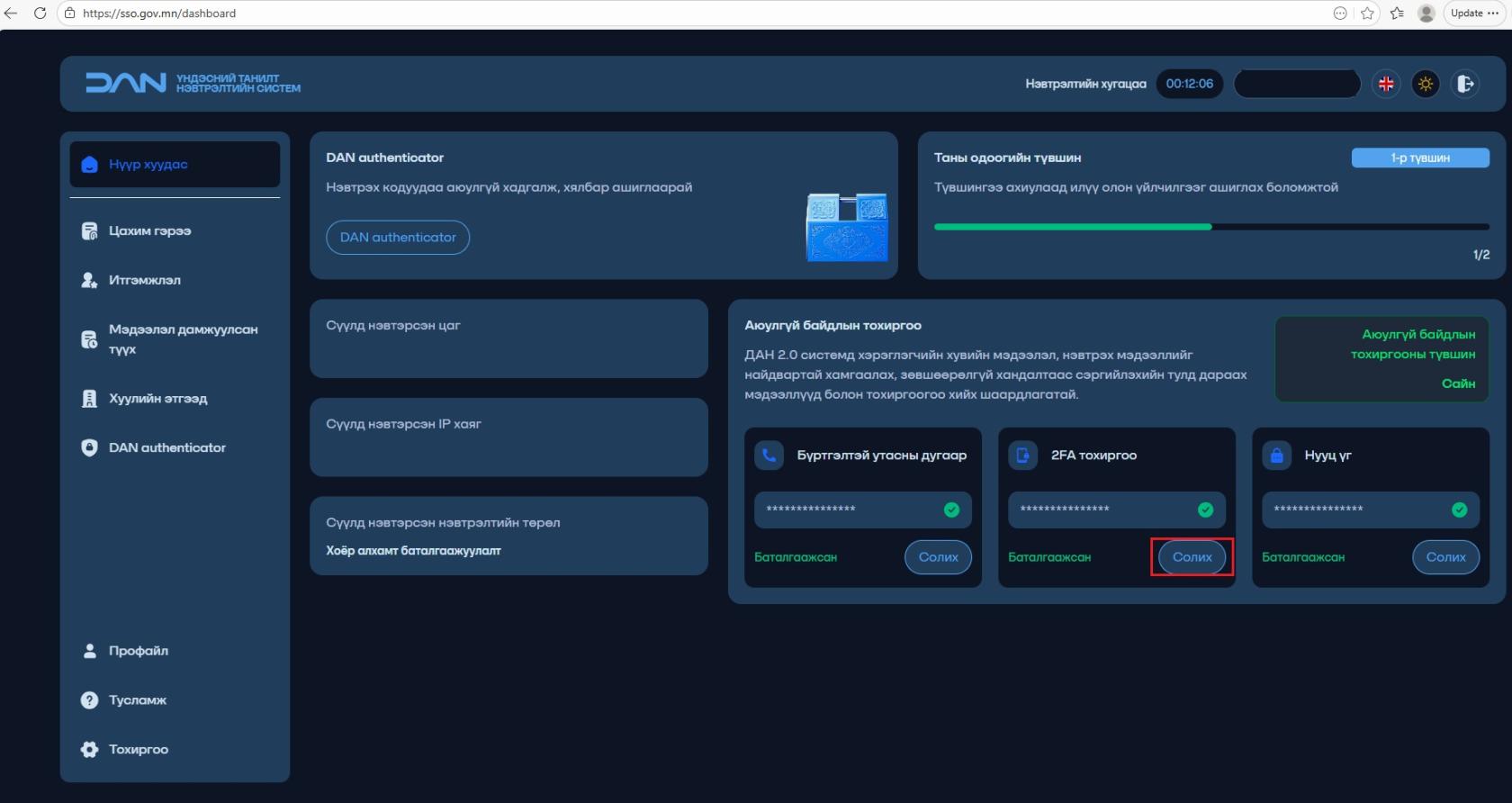1512x803 pixels.
Task: Open Нүүр хуудас menu item
Action: pos(175,165)
